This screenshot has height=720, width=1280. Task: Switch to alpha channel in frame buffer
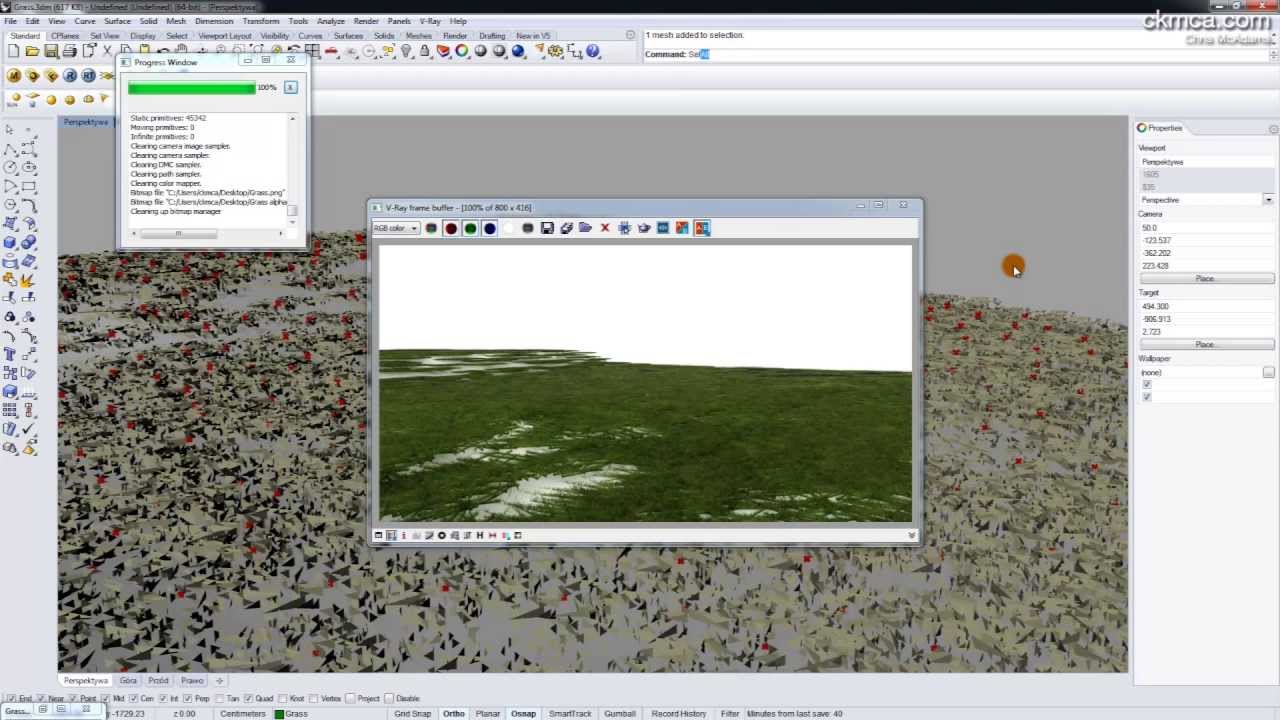[508, 228]
